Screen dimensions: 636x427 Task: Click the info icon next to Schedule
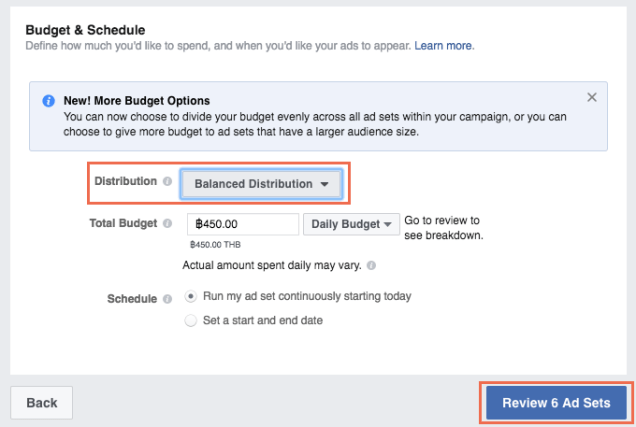click(168, 299)
